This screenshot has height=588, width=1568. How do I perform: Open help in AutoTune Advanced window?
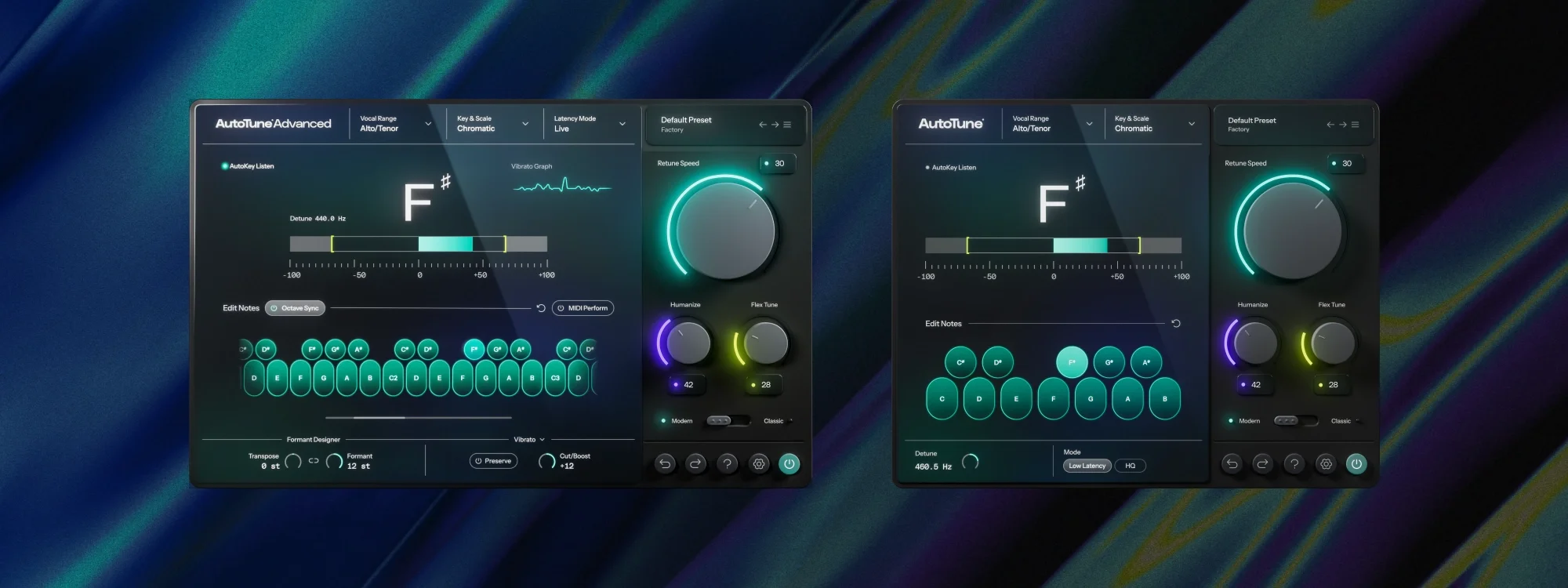727,463
